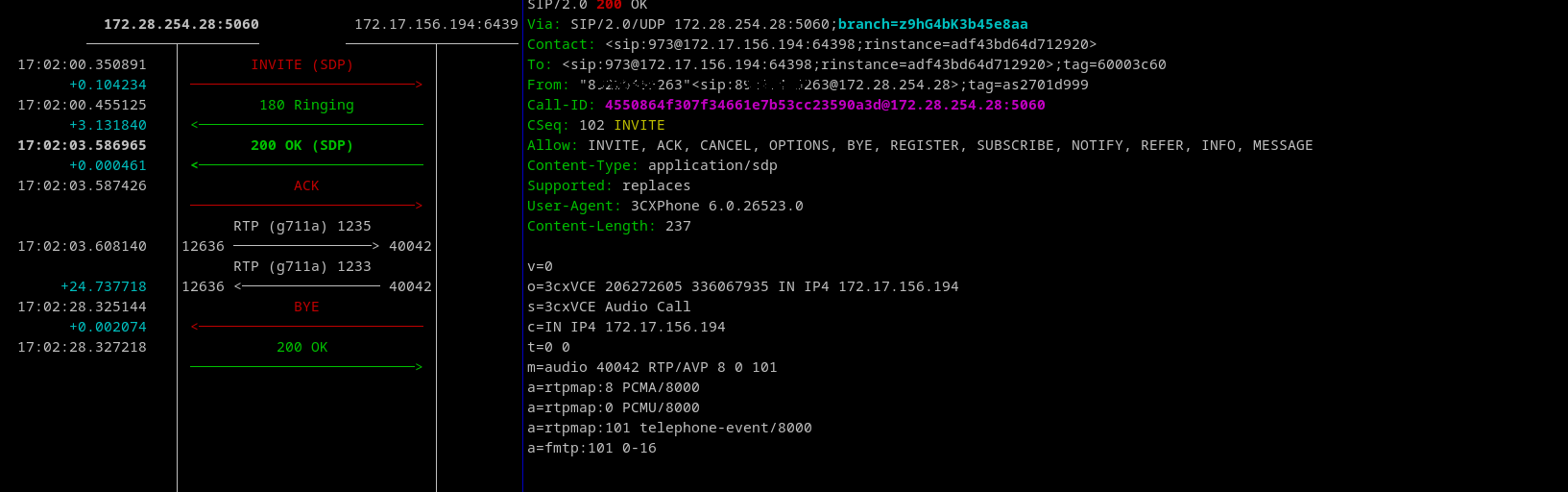Click the 172.17.156.194:6439 column header

tap(435, 25)
